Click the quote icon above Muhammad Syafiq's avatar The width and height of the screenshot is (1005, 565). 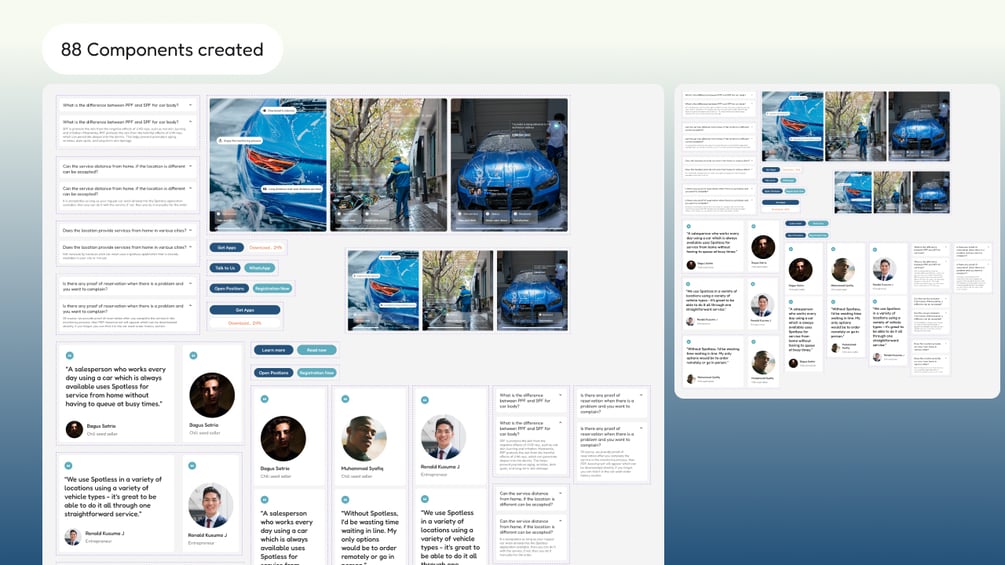click(x=345, y=399)
